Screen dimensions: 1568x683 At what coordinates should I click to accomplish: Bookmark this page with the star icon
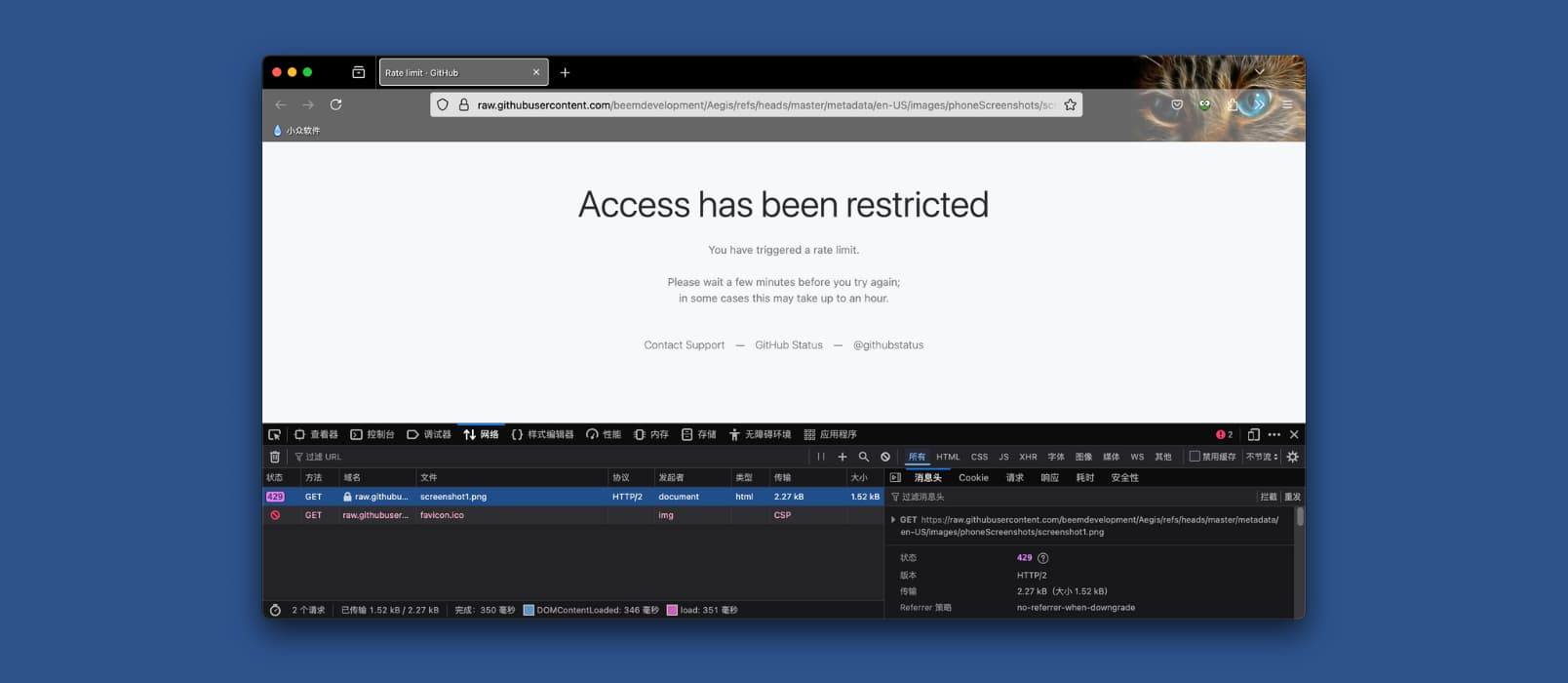coord(1070,104)
